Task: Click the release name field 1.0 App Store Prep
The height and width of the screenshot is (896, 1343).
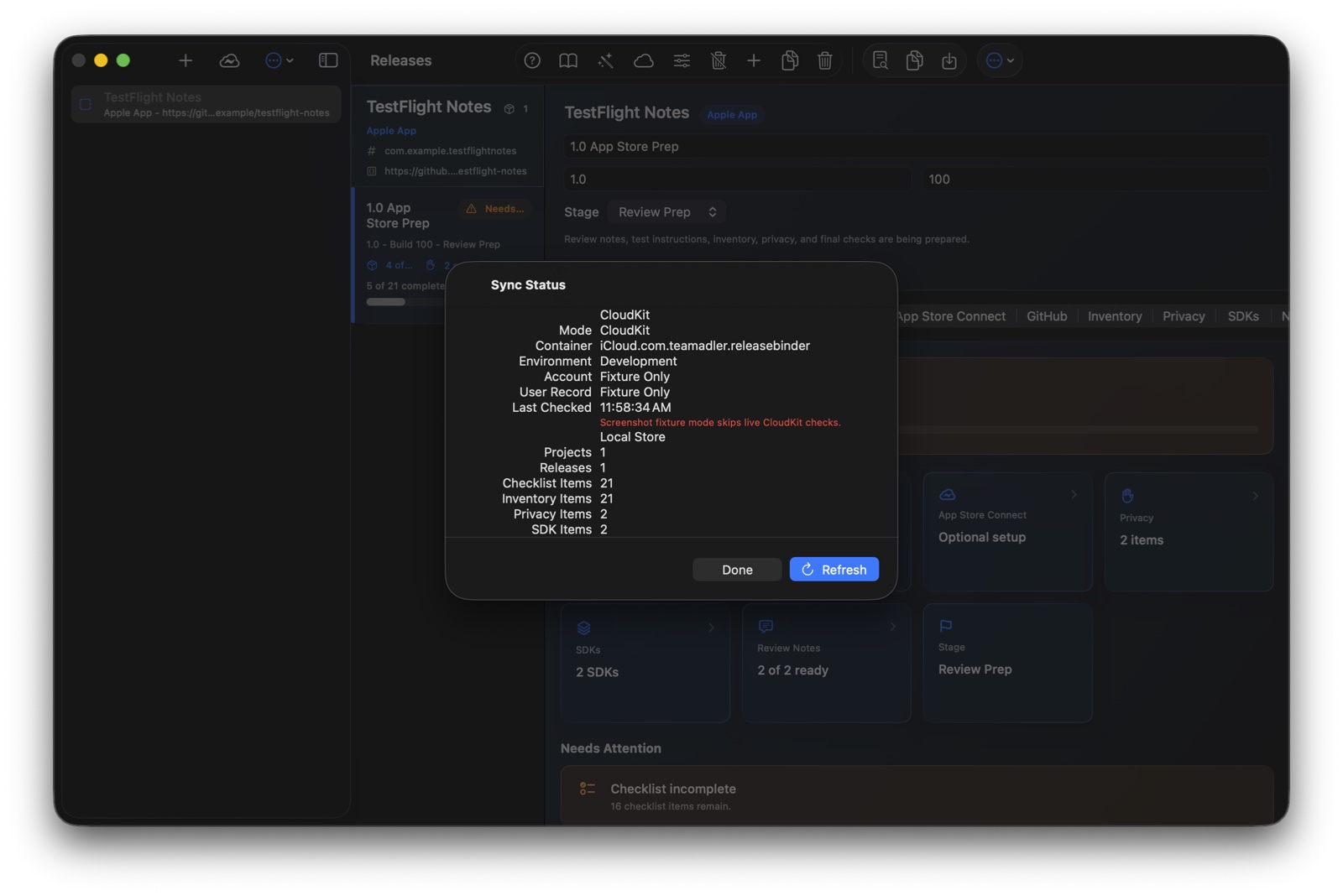Action: (917, 146)
